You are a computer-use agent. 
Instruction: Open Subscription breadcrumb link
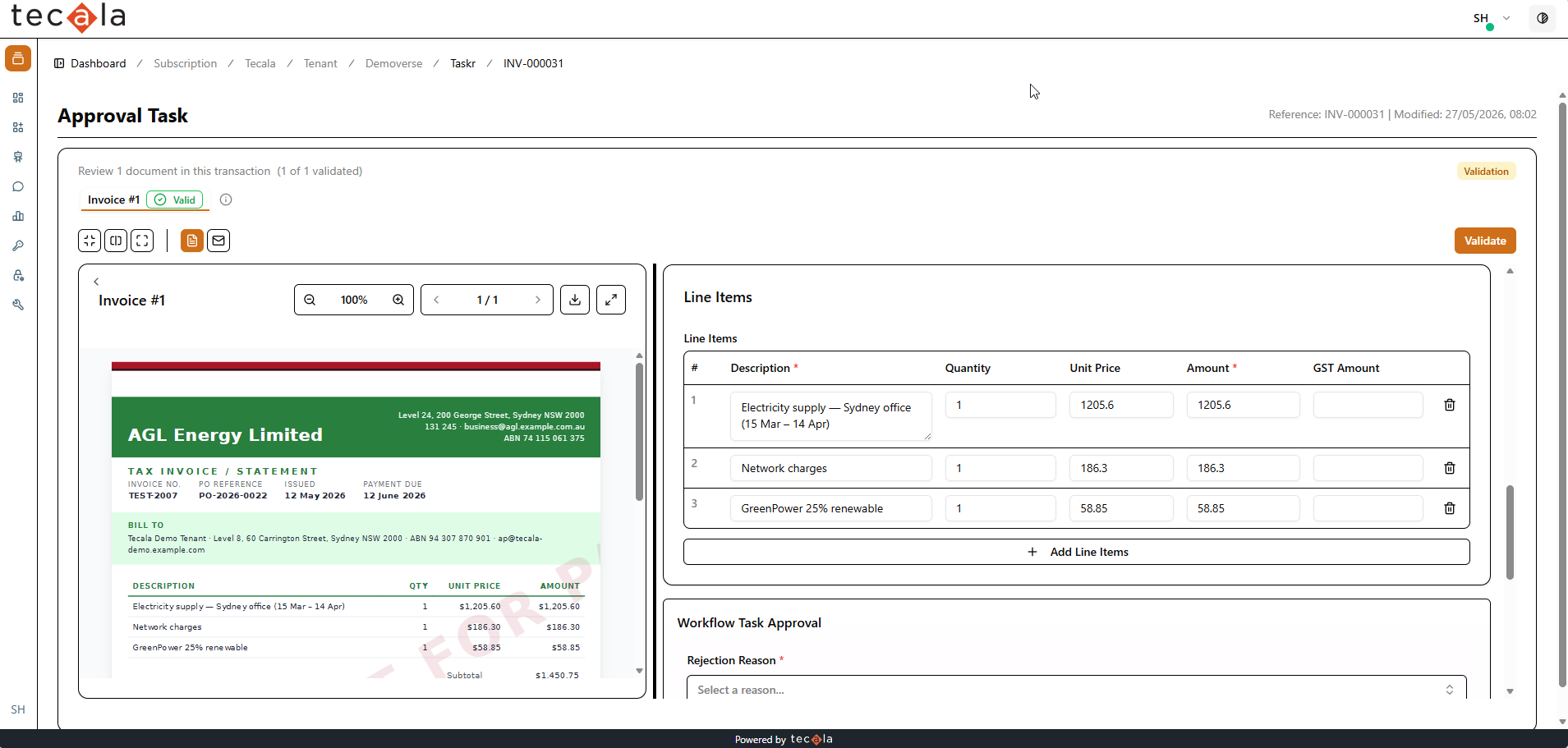coord(186,63)
